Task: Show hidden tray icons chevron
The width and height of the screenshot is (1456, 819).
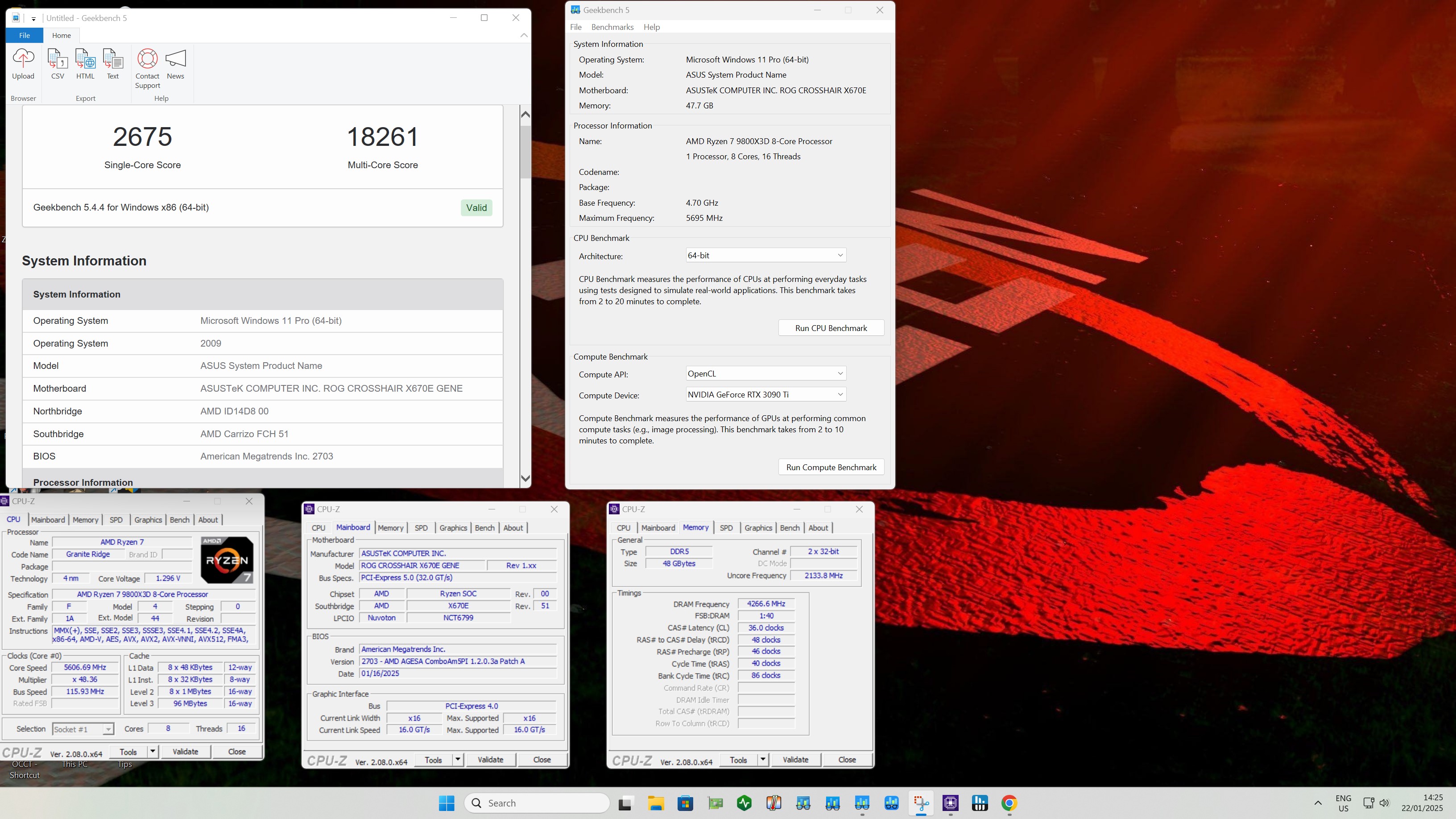Action: click(x=1318, y=803)
